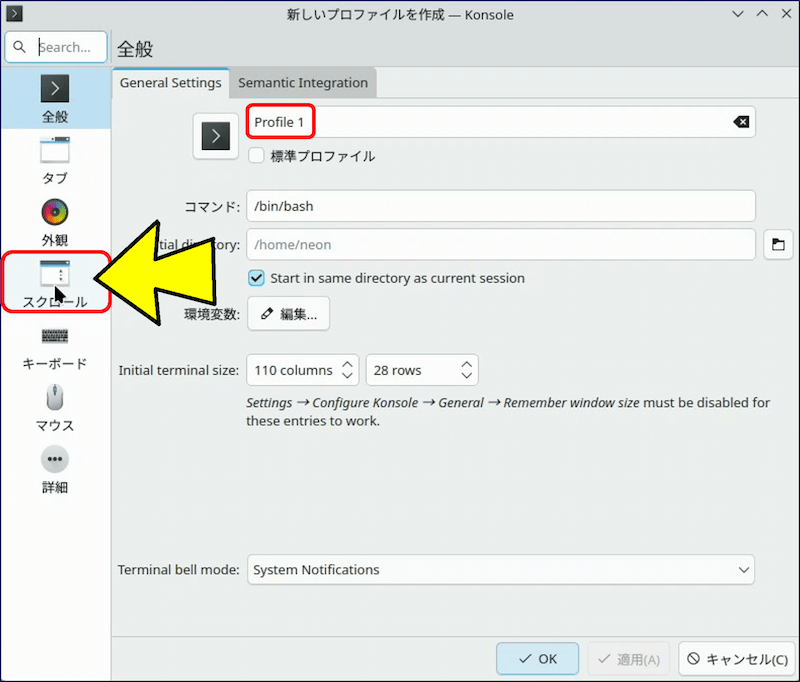The image size is (800, 682).
Task: Click the 編集... environment variables button
Action: click(x=288, y=314)
